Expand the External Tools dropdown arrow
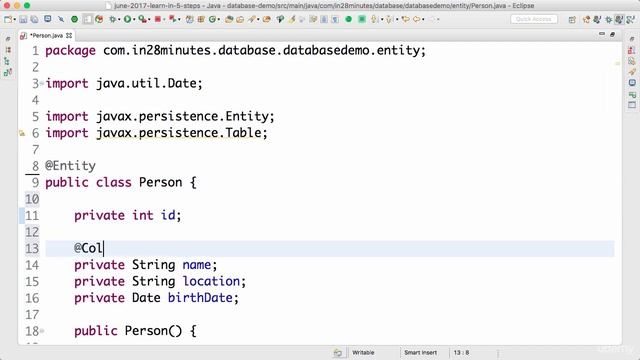The height and width of the screenshot is (360, 640). pos(179,19)
